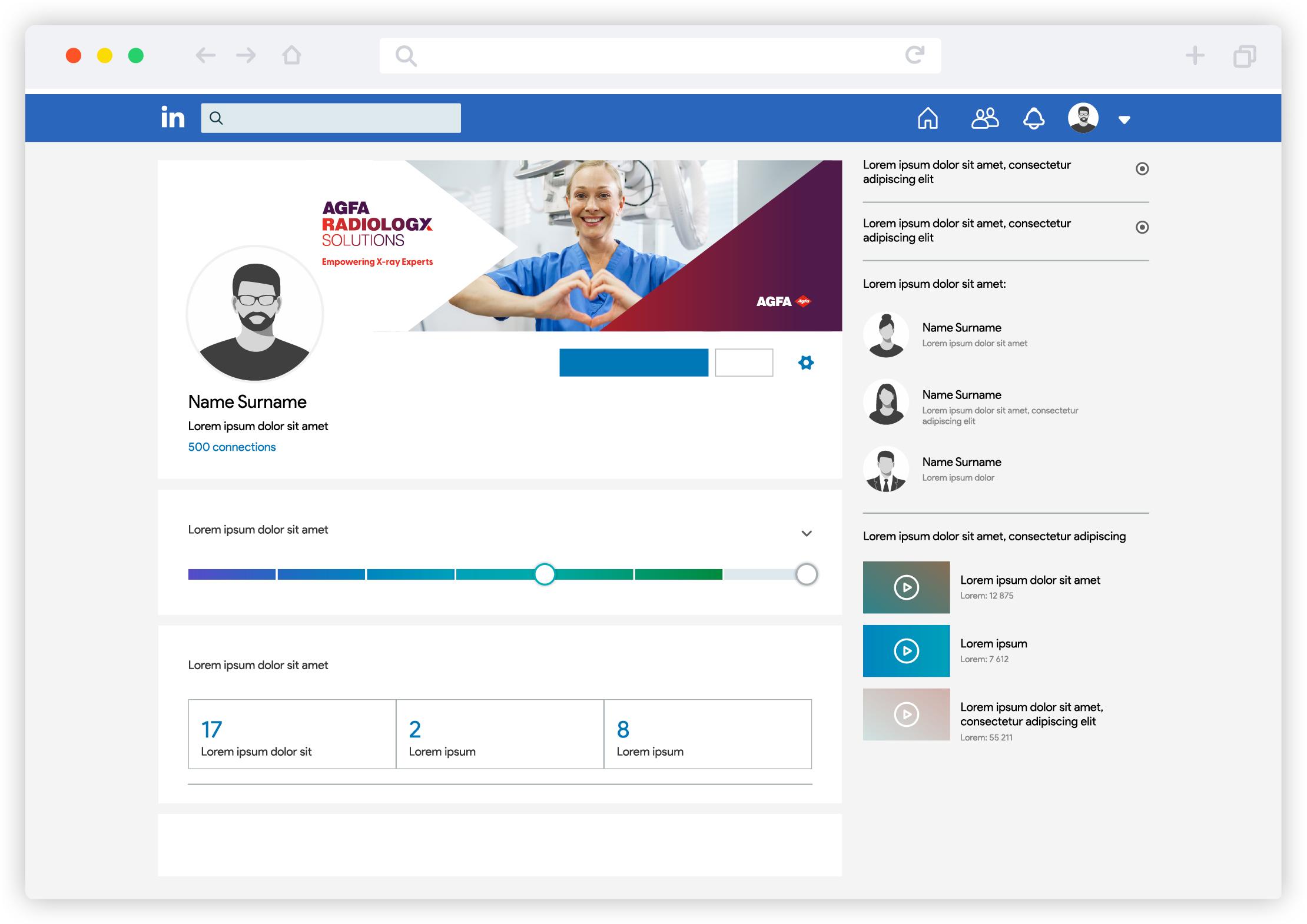Open the 500 connections link
1307x924 pixels.
(231, 447)
